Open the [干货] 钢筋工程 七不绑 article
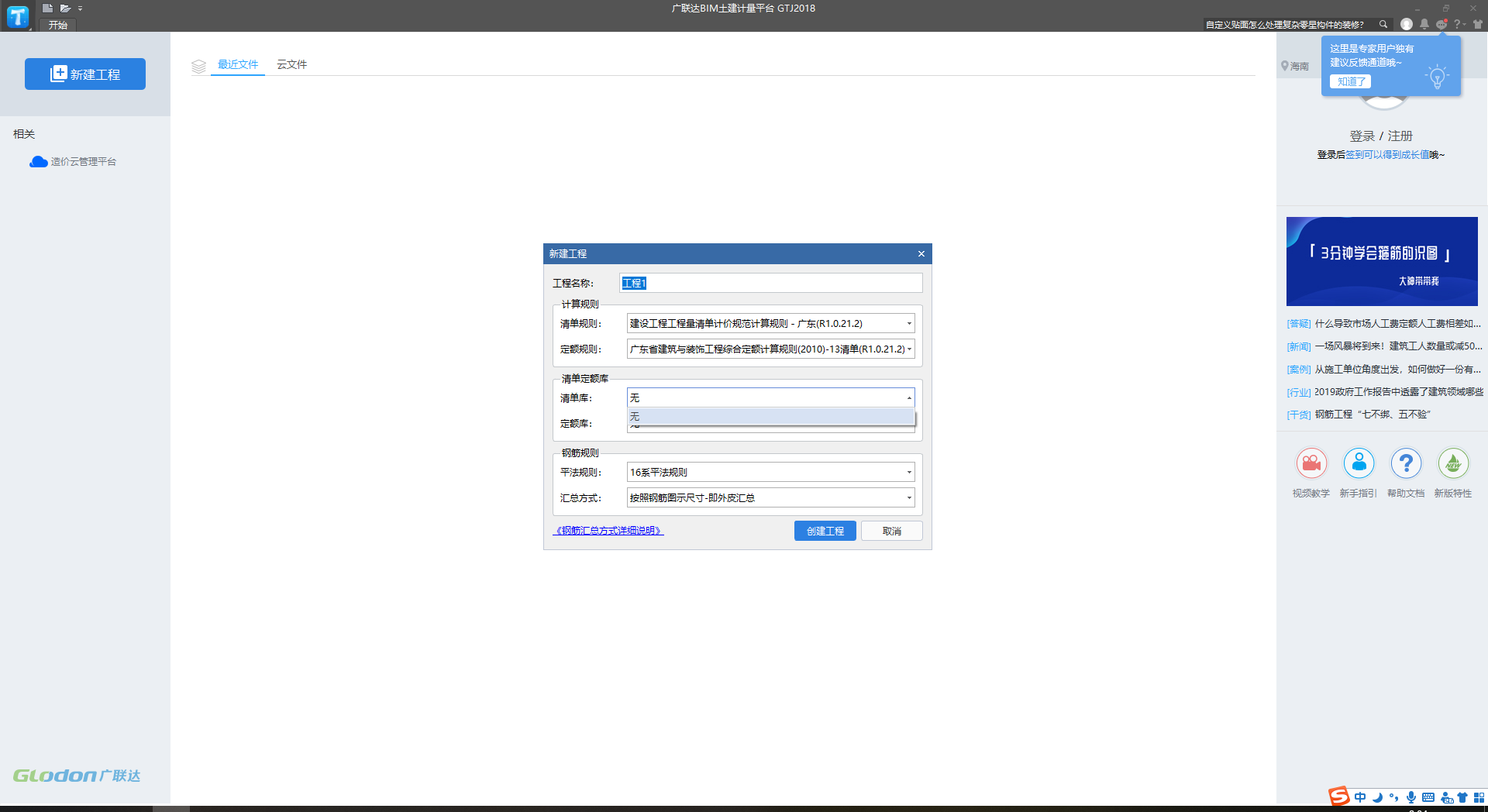The height and width of the screenshot is (812, 1488). [x=1359, y=415]
